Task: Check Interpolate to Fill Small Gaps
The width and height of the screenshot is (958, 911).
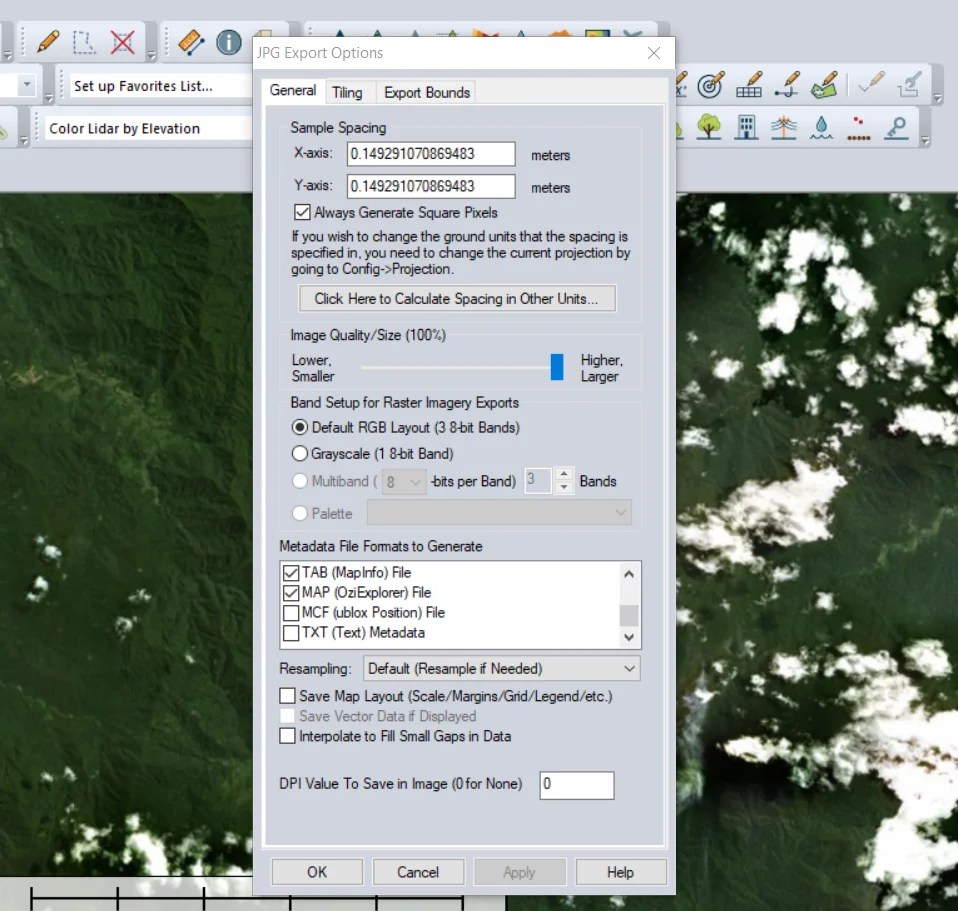Action: click(287, 736)
